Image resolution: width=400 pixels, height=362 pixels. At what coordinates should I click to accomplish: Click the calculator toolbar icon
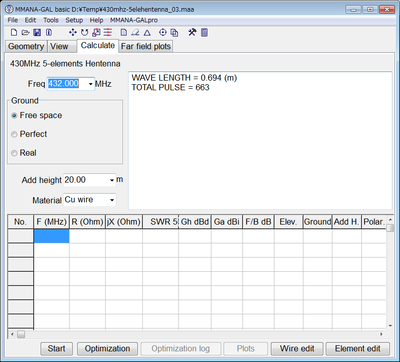pos(204,33)
